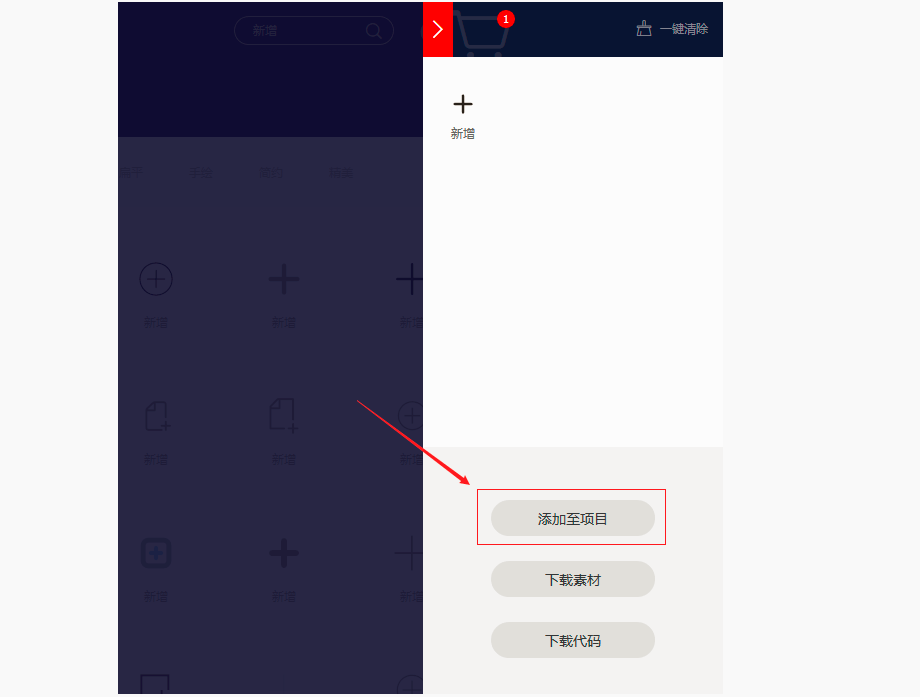920x697 pixels.
Task: Switch to the 简约 tab
Action: [x=271, y=173]
